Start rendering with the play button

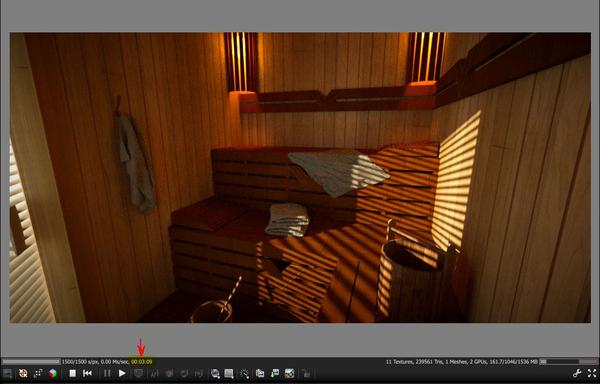coord(122,373)
